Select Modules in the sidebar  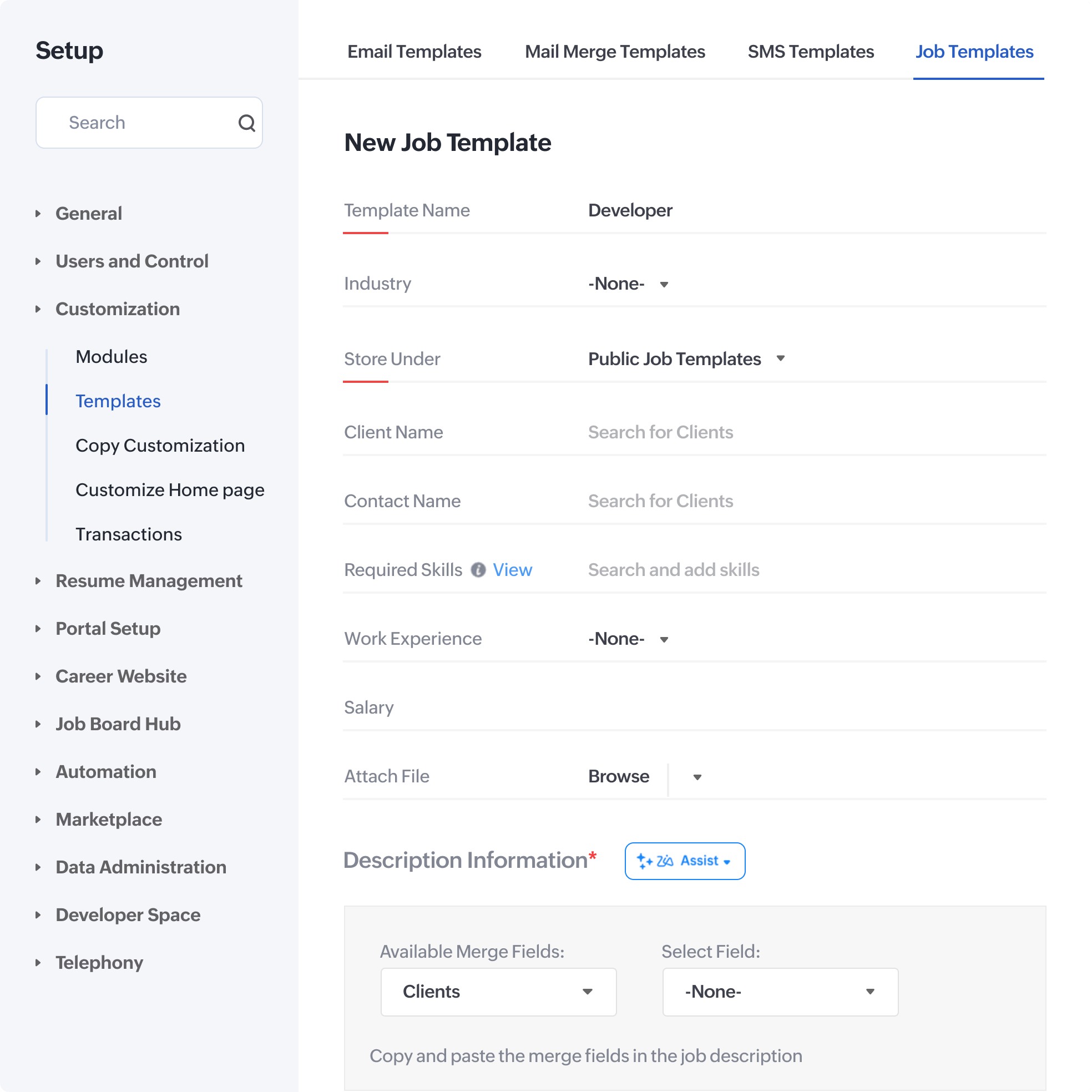(x=112, y=357)
